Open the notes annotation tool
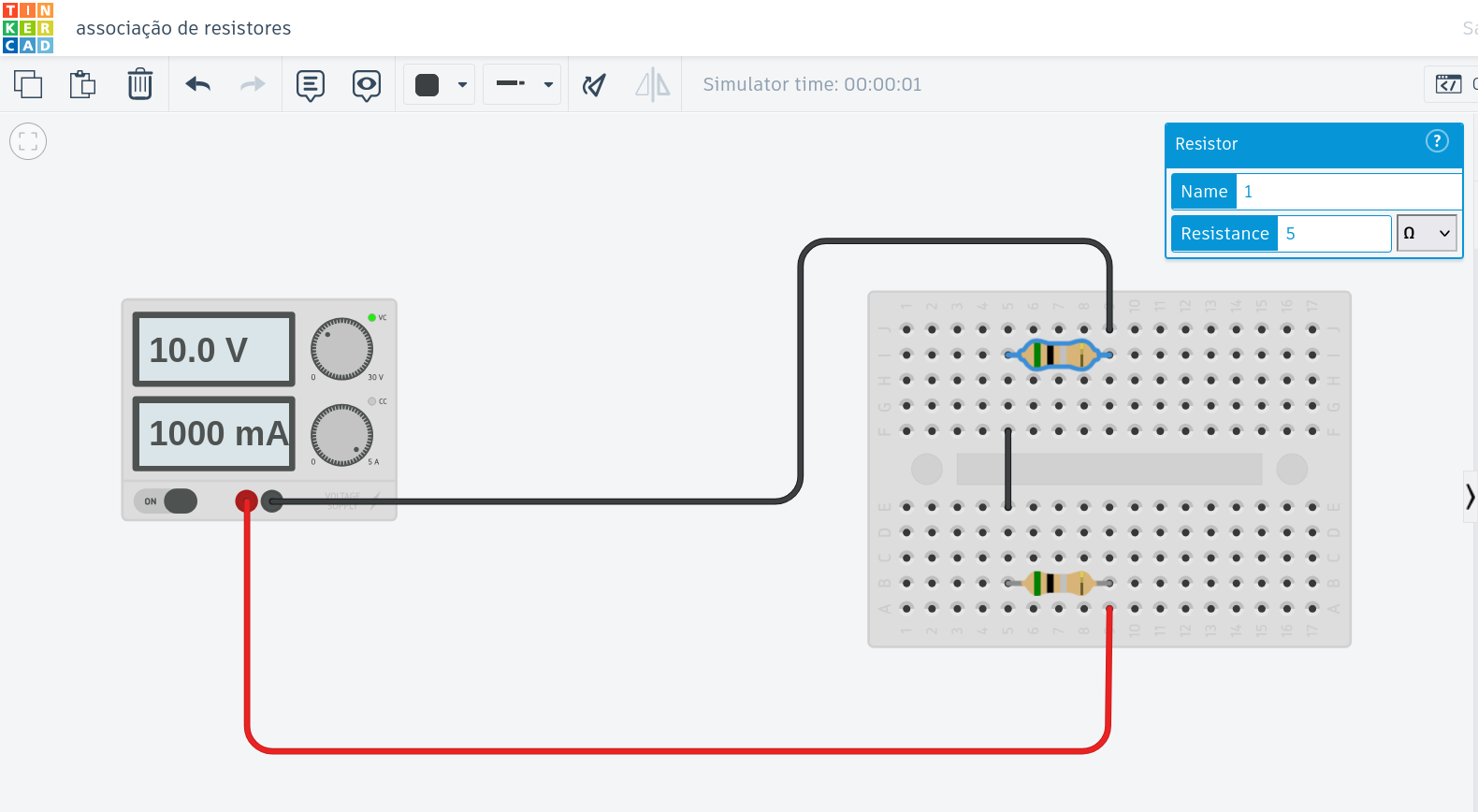This screenshot has height=812, width=1478. 311,85
